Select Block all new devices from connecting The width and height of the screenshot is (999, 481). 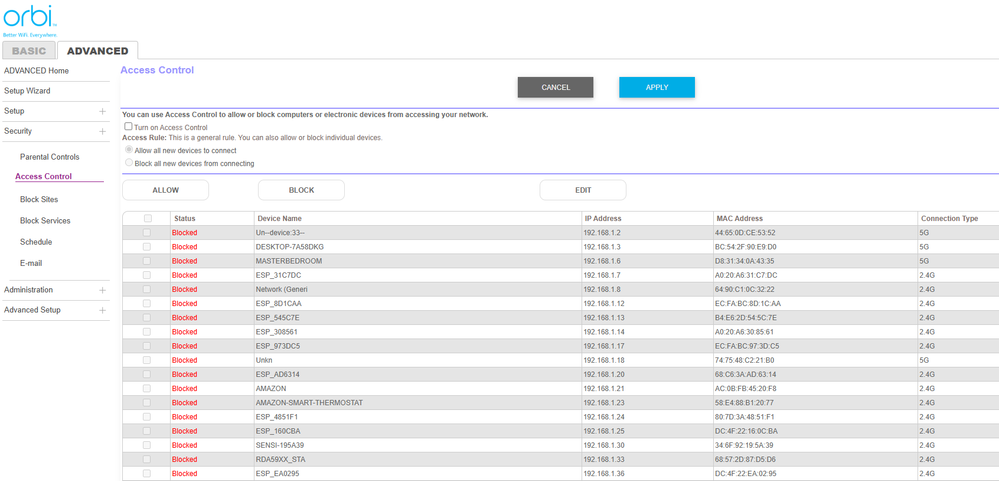tap(128, 163)
